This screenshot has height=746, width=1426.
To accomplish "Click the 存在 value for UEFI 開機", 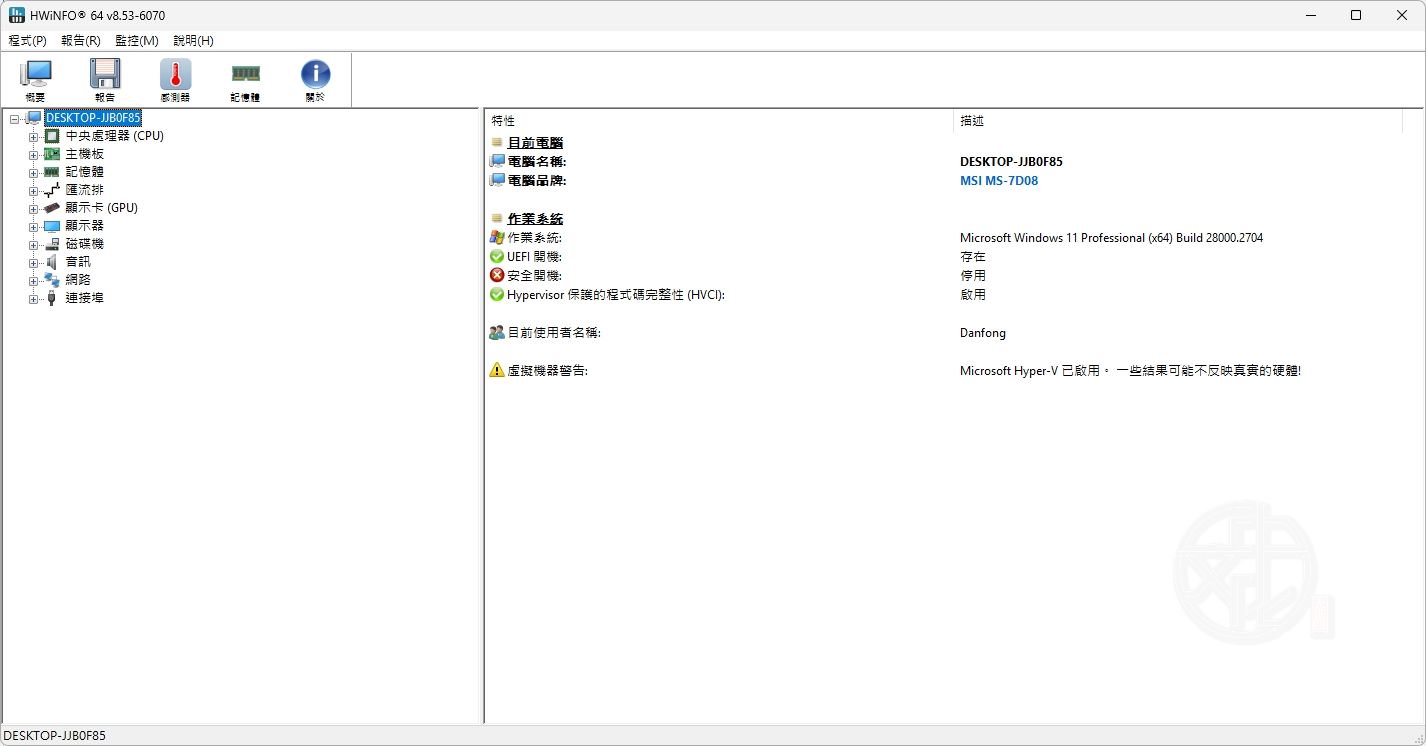I will click(x=973, y=257).
